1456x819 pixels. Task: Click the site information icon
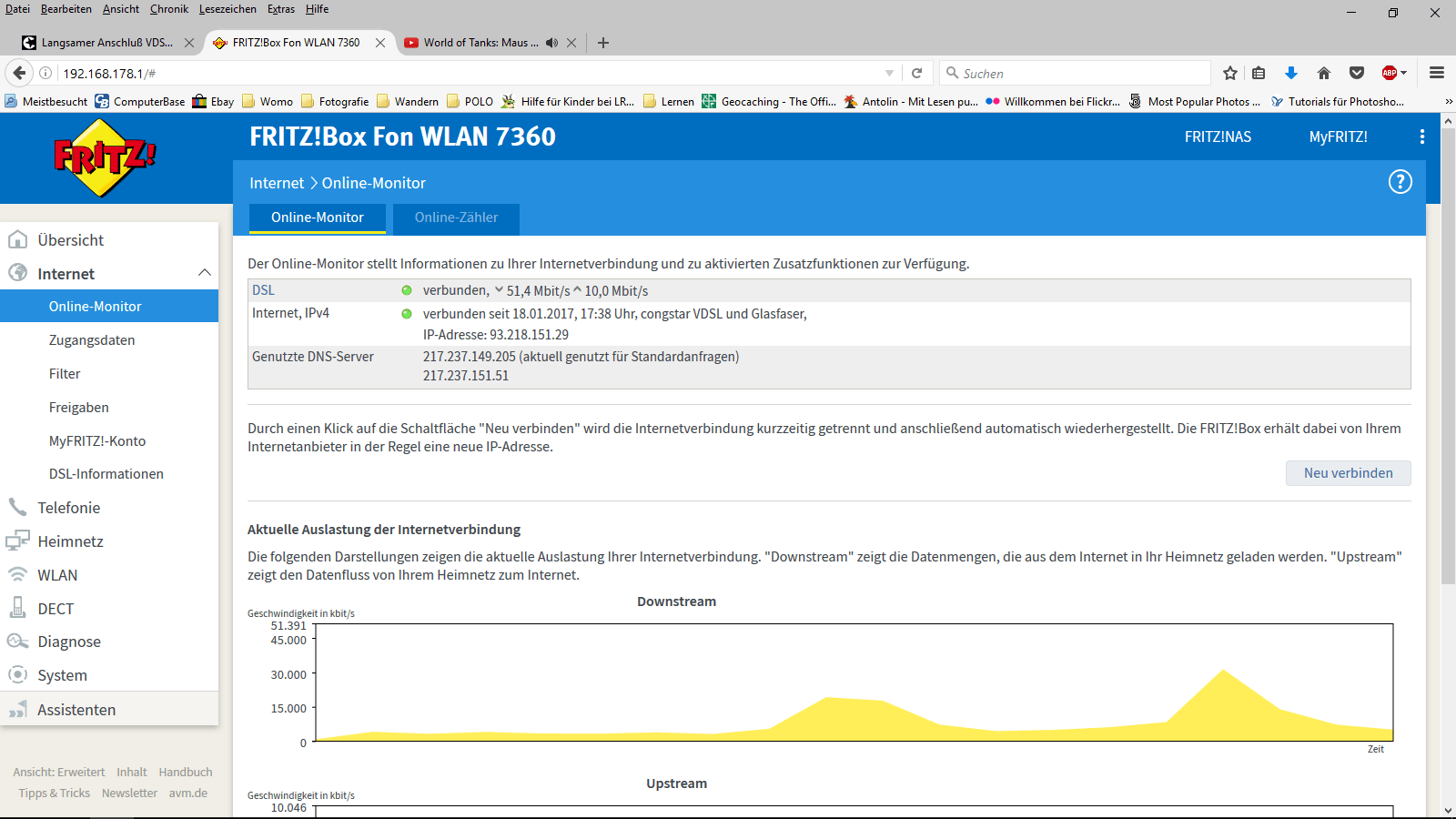(x=45, y=73)
